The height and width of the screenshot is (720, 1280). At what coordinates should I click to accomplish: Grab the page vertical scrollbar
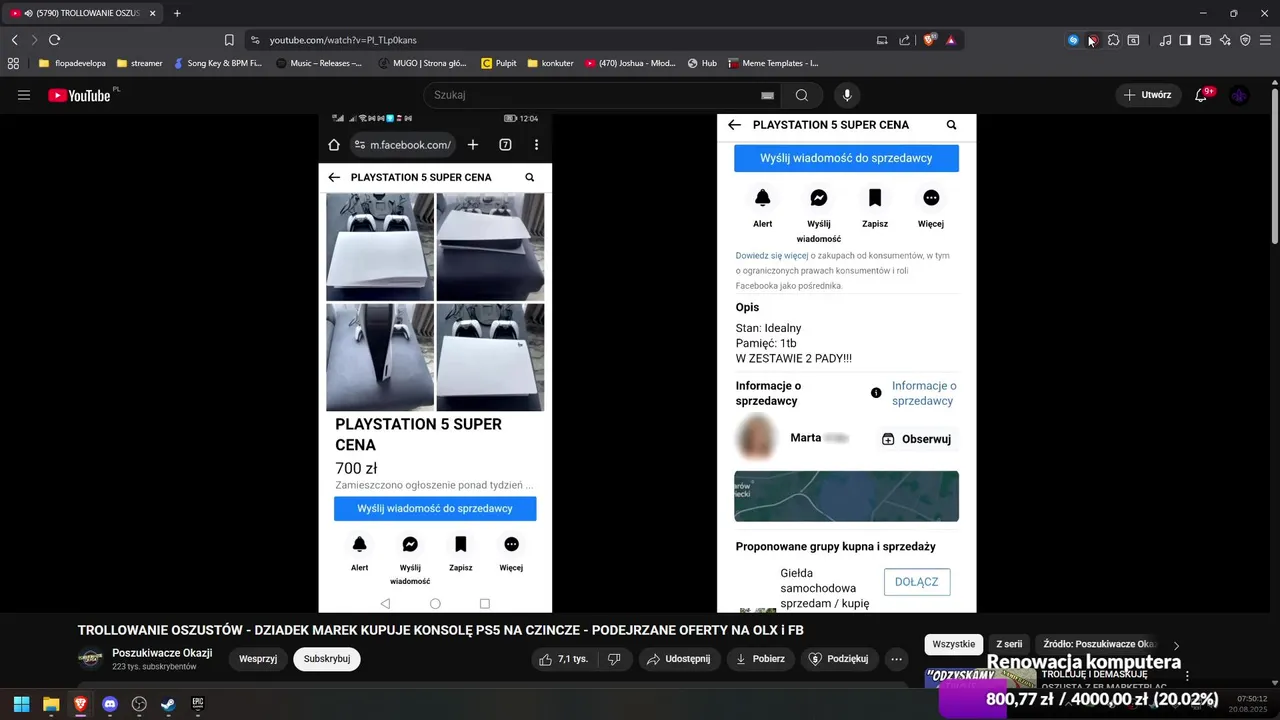click(1274, 165)
